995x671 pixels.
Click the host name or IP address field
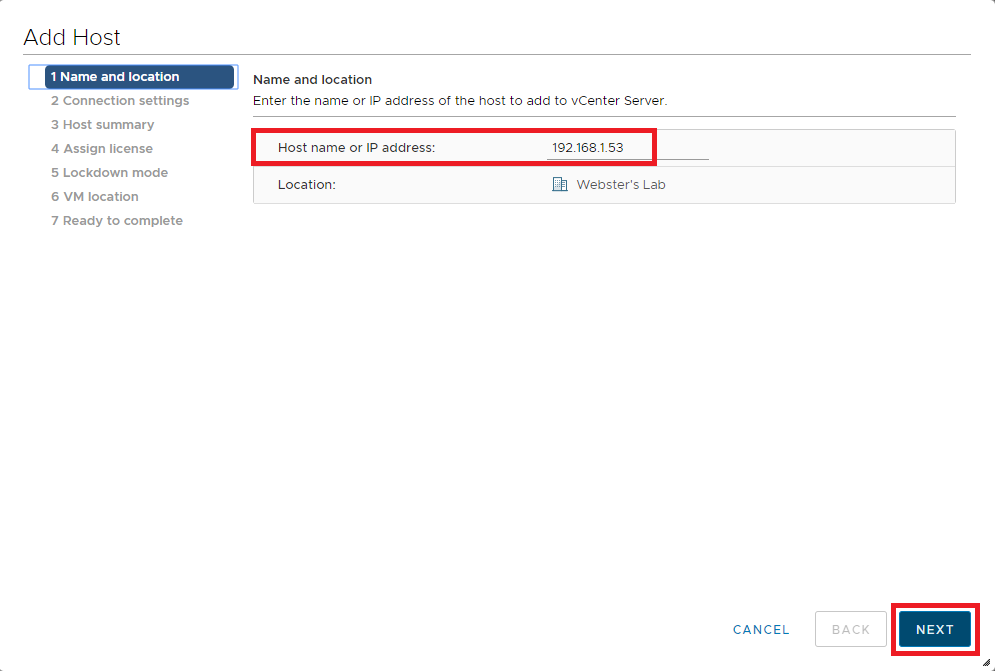click(x=627, y=148)
